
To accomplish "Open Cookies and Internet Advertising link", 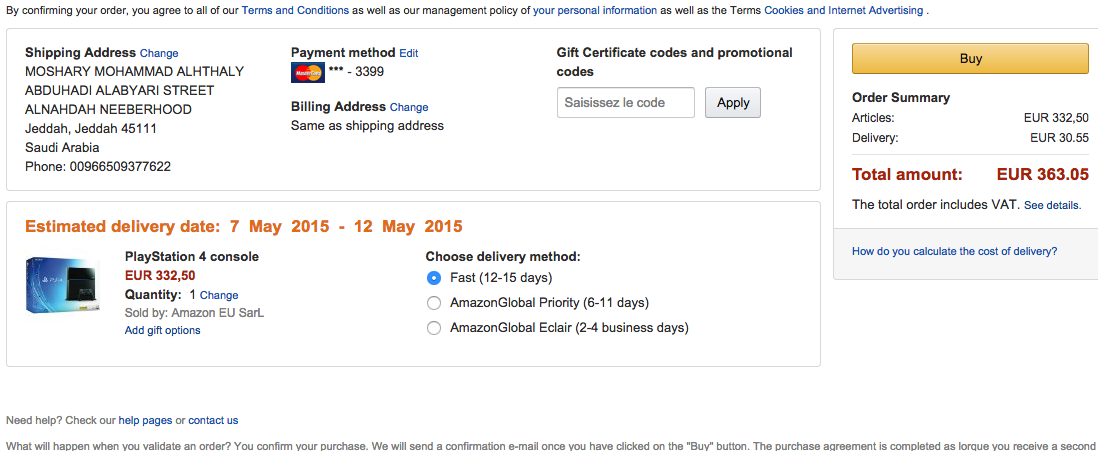I will (843, 10).
